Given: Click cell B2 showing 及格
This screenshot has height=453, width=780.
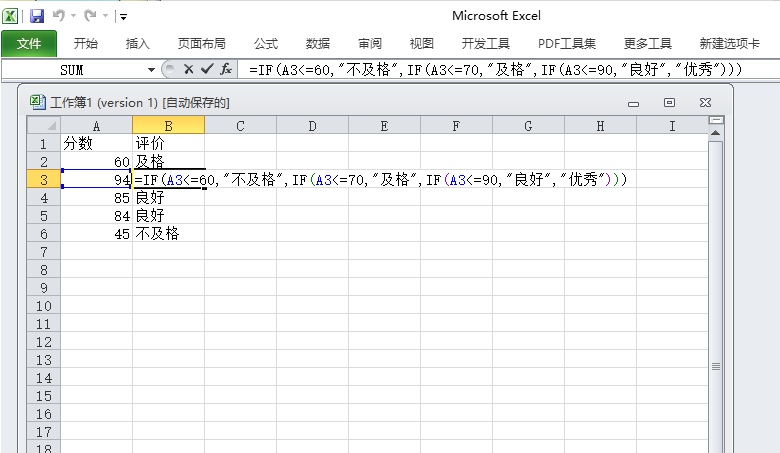Looking at the screenshot, I should (x=169, y=162).
